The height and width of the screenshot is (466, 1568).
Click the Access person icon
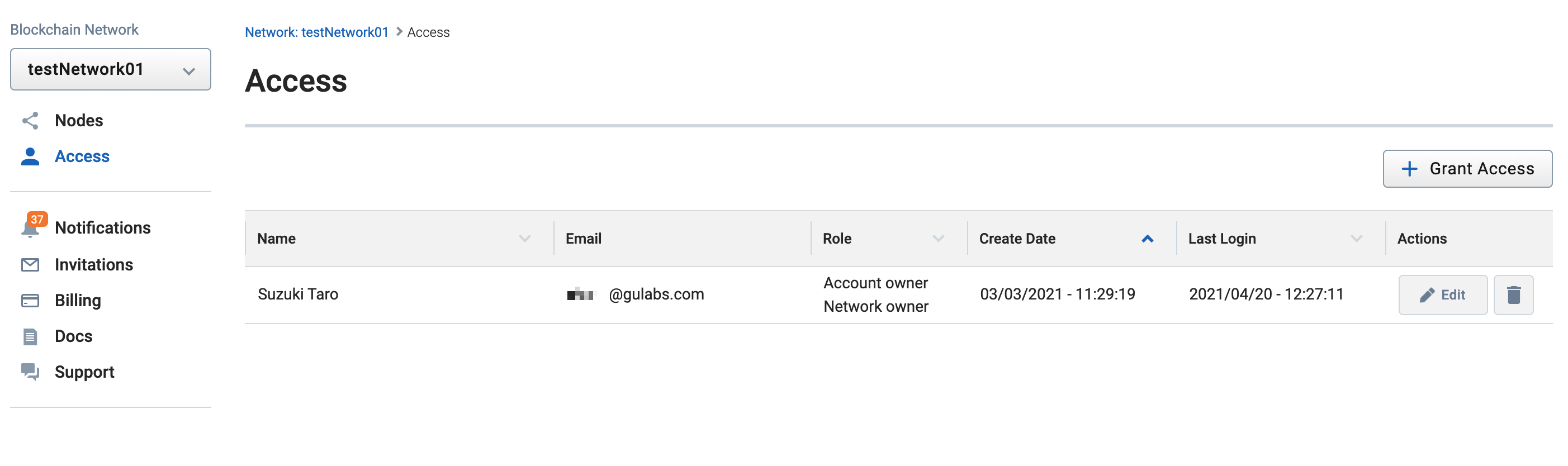pyautogui.click(x=30, y=156)
